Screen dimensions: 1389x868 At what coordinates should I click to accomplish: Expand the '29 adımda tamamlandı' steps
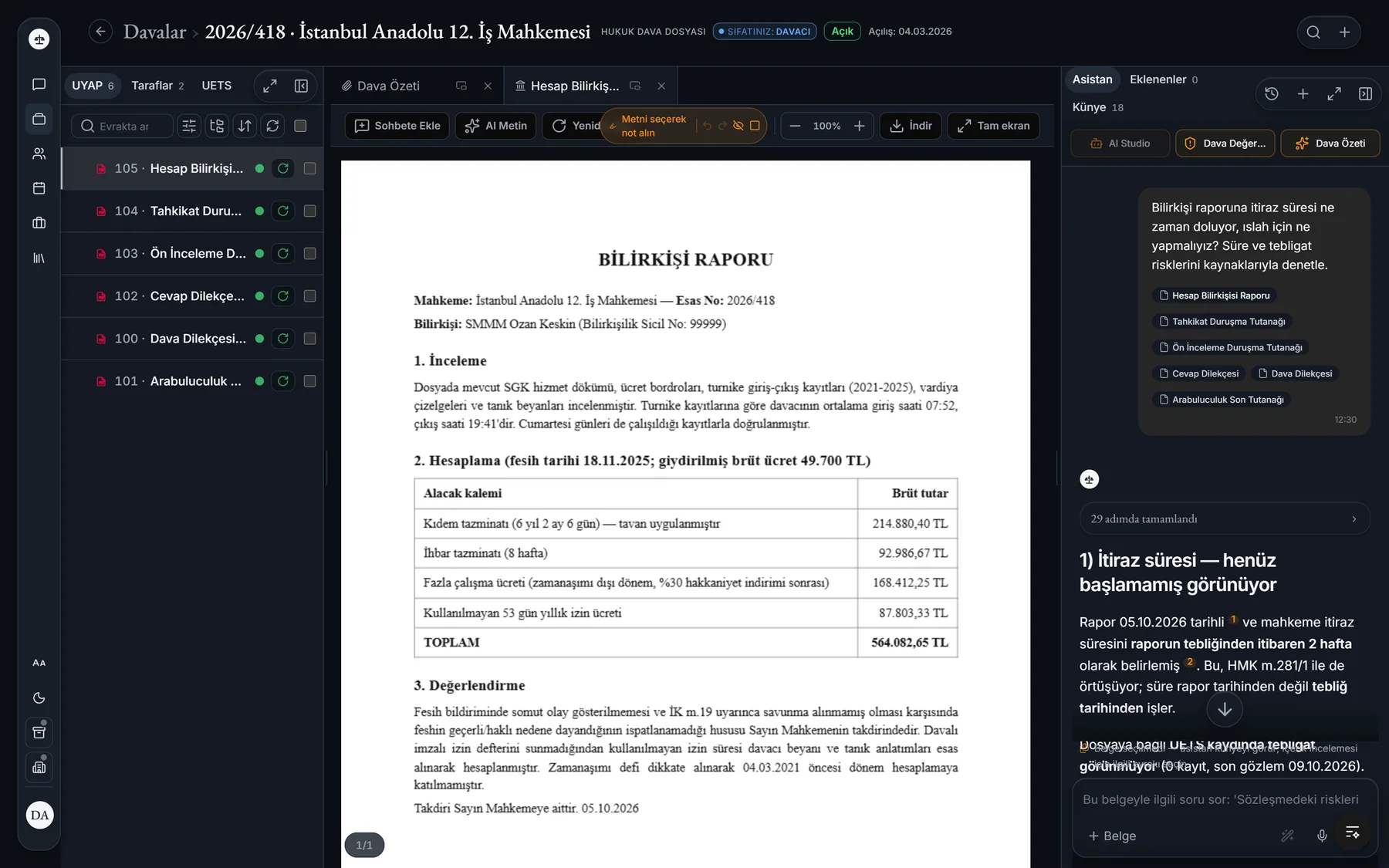pyautogui.click(x=1225, y=518)
